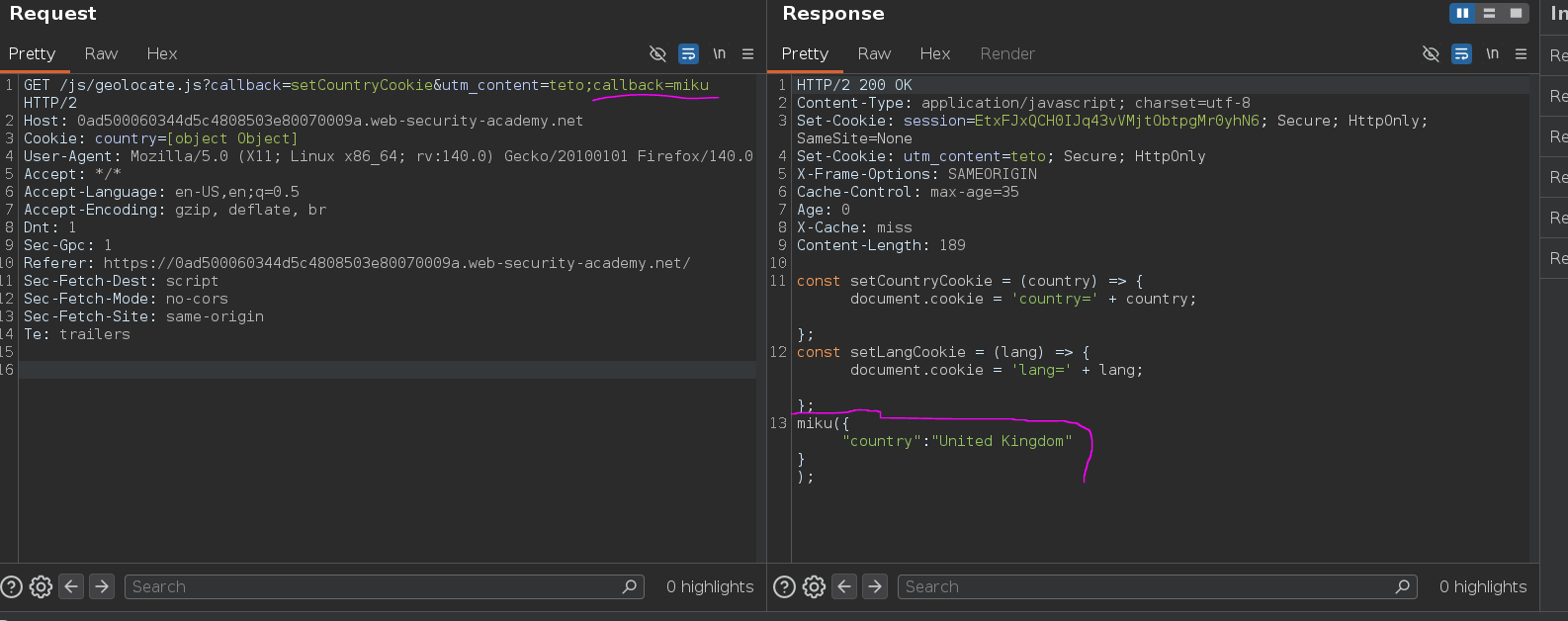Click the Referer header line
The image size is (1568, 621).
click(x=357, y=263)
